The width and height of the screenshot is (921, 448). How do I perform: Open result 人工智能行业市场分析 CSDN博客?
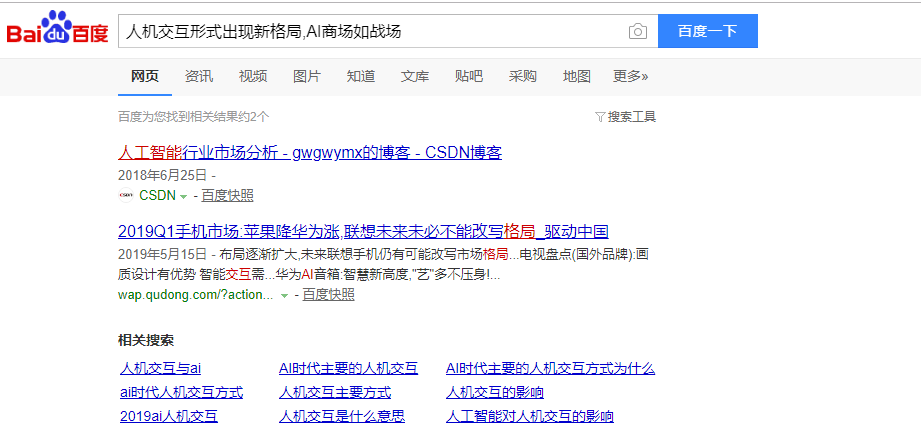[310, 153]
